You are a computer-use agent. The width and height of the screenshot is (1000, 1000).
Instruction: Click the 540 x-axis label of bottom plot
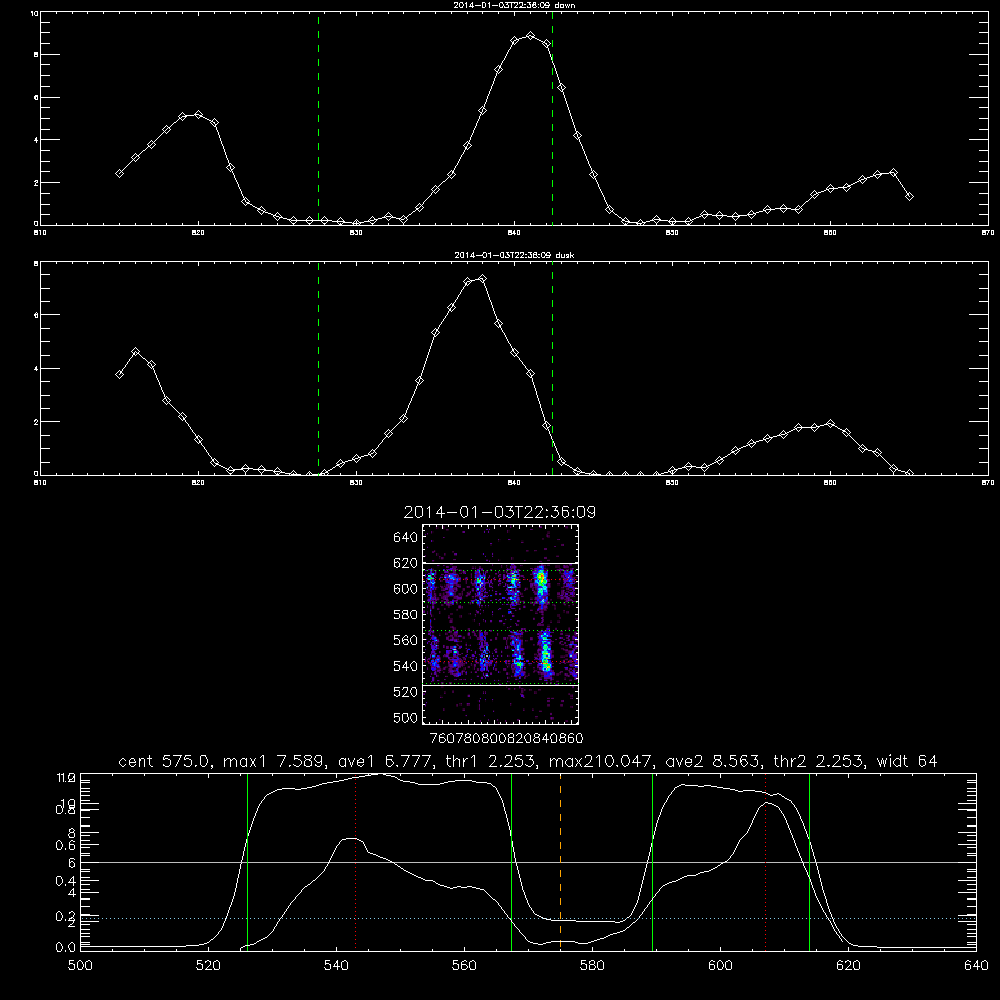coord(336,966)
